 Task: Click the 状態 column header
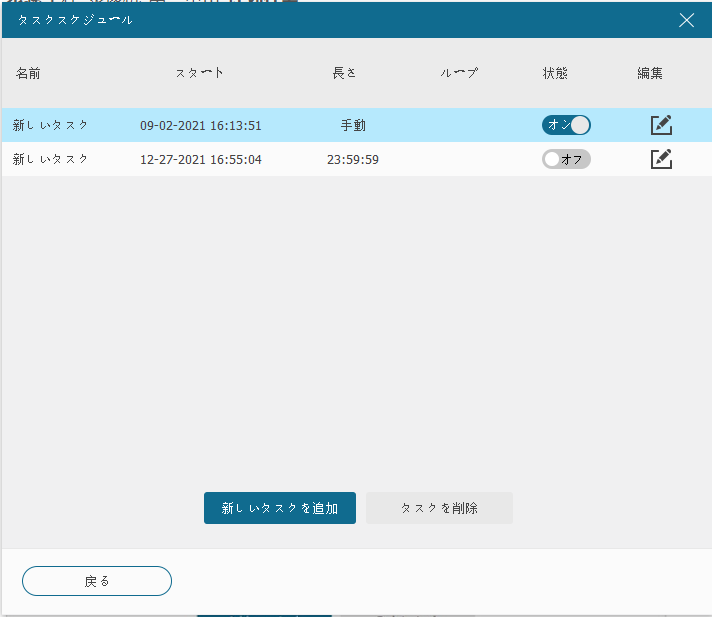click(555, 73)
